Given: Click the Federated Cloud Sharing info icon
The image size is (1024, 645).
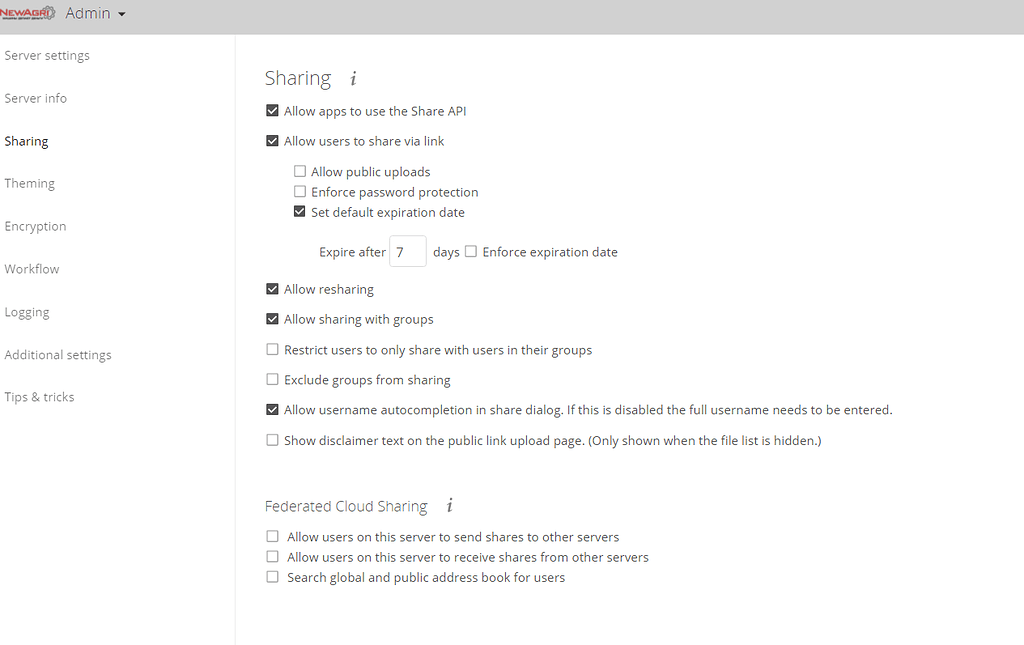Looking at the screenshot, I should pos(448,506).
